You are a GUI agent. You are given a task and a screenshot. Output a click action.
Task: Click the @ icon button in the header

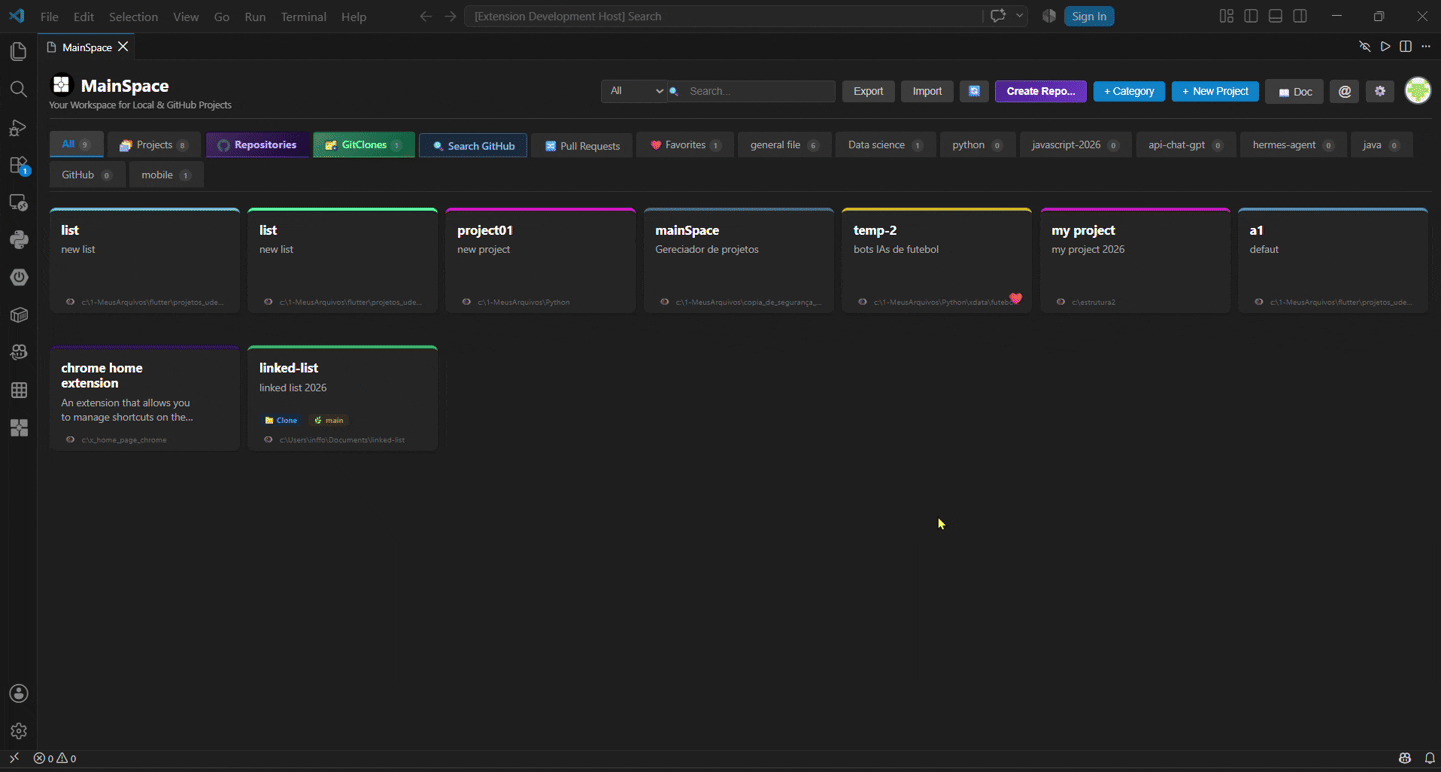coord(1345,91)
